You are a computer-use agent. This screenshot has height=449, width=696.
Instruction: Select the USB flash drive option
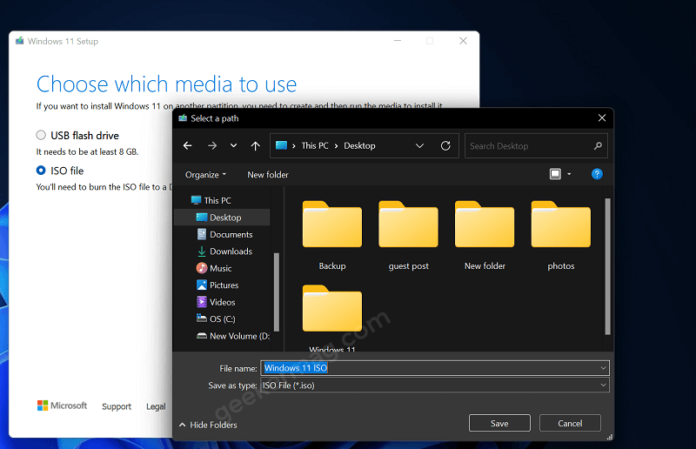click(x=41, y=135)
